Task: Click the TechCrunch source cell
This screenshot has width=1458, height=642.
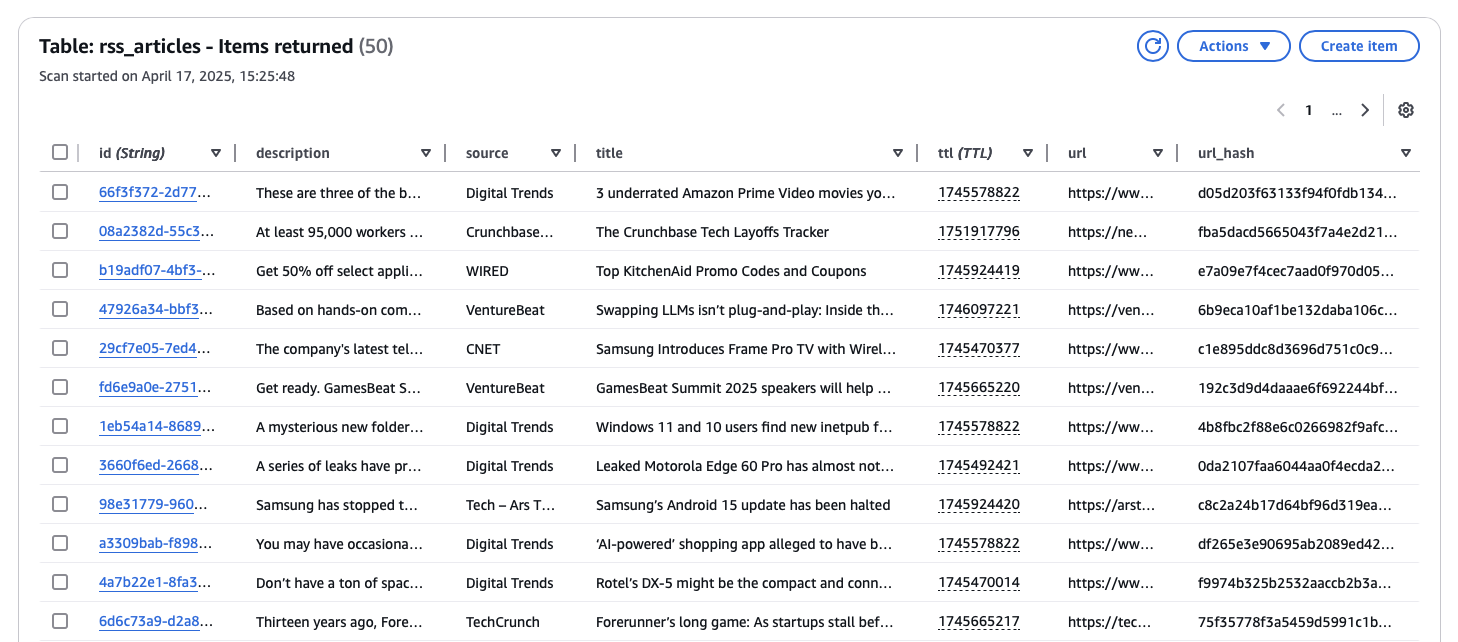Action: [x=503, y=622]
